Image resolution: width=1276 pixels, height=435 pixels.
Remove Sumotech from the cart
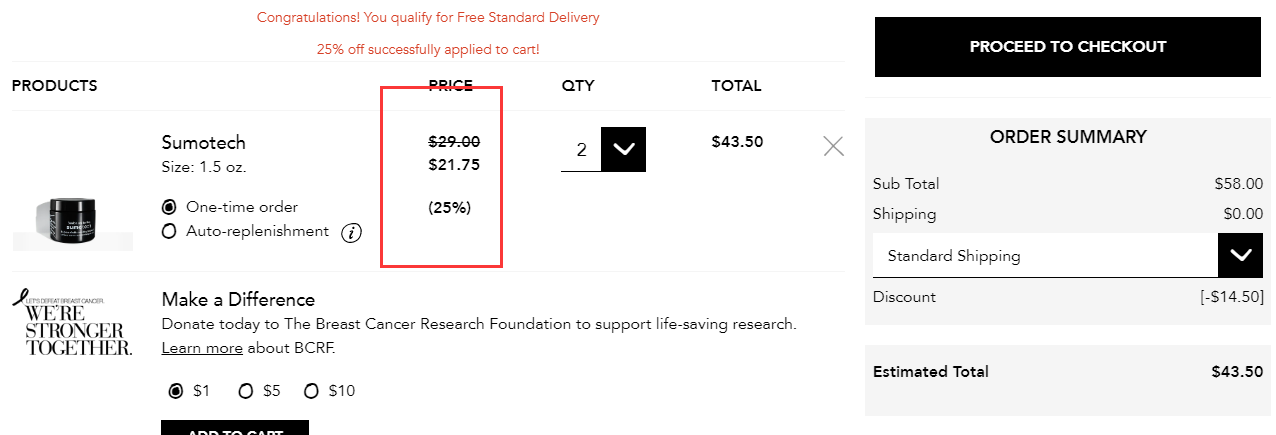tap(833, 146)
